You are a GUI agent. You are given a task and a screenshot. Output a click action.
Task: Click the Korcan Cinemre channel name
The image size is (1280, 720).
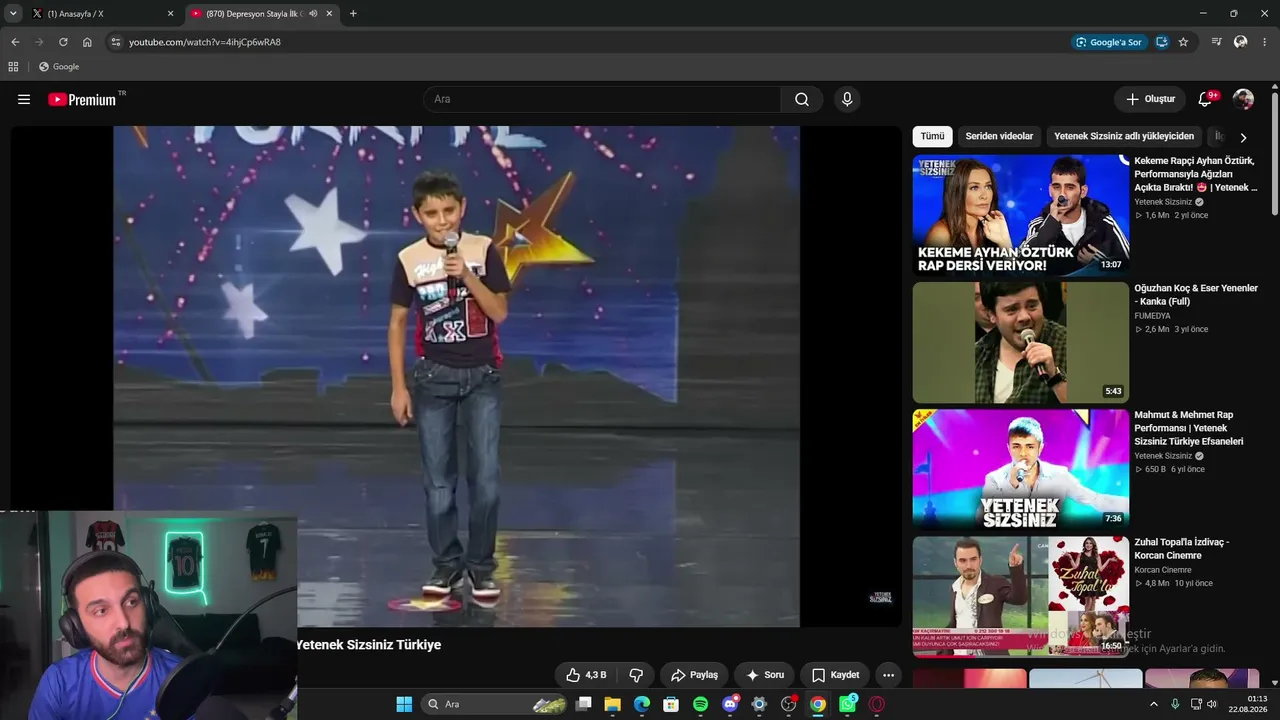click(1163, 570)
